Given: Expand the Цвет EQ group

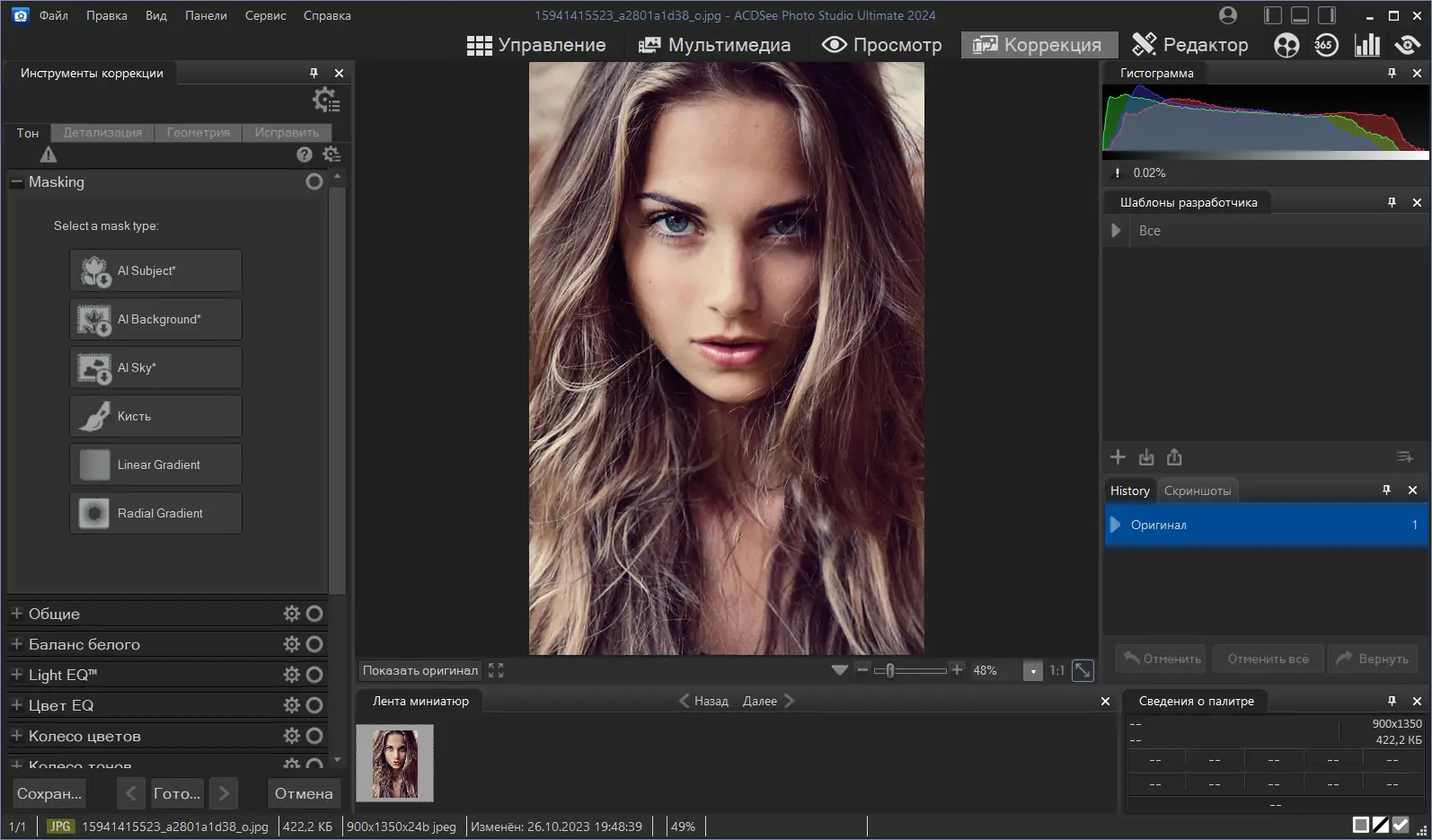Looking at the screenshot, I should 16,705.
